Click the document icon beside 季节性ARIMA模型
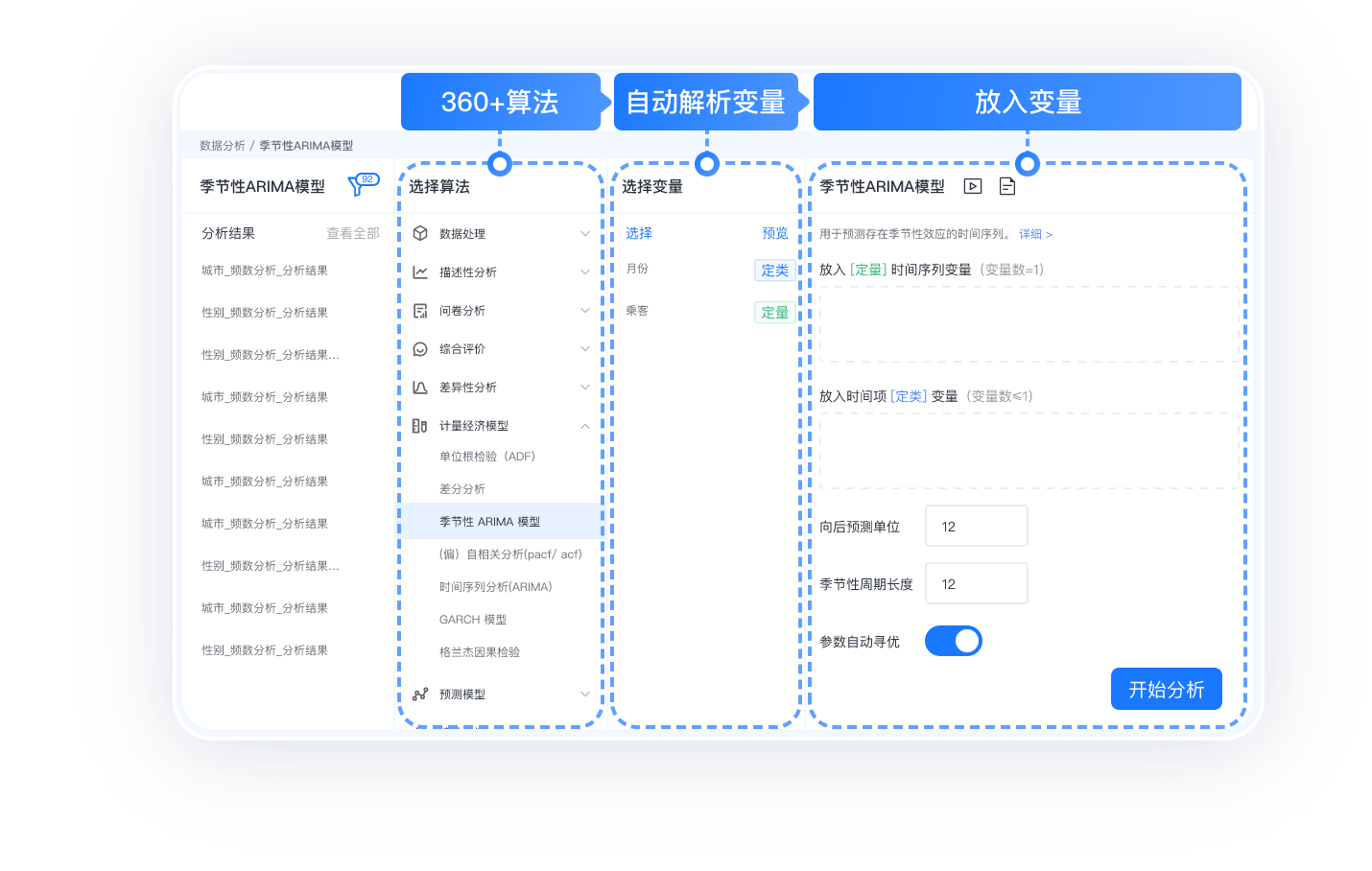 1007,186
